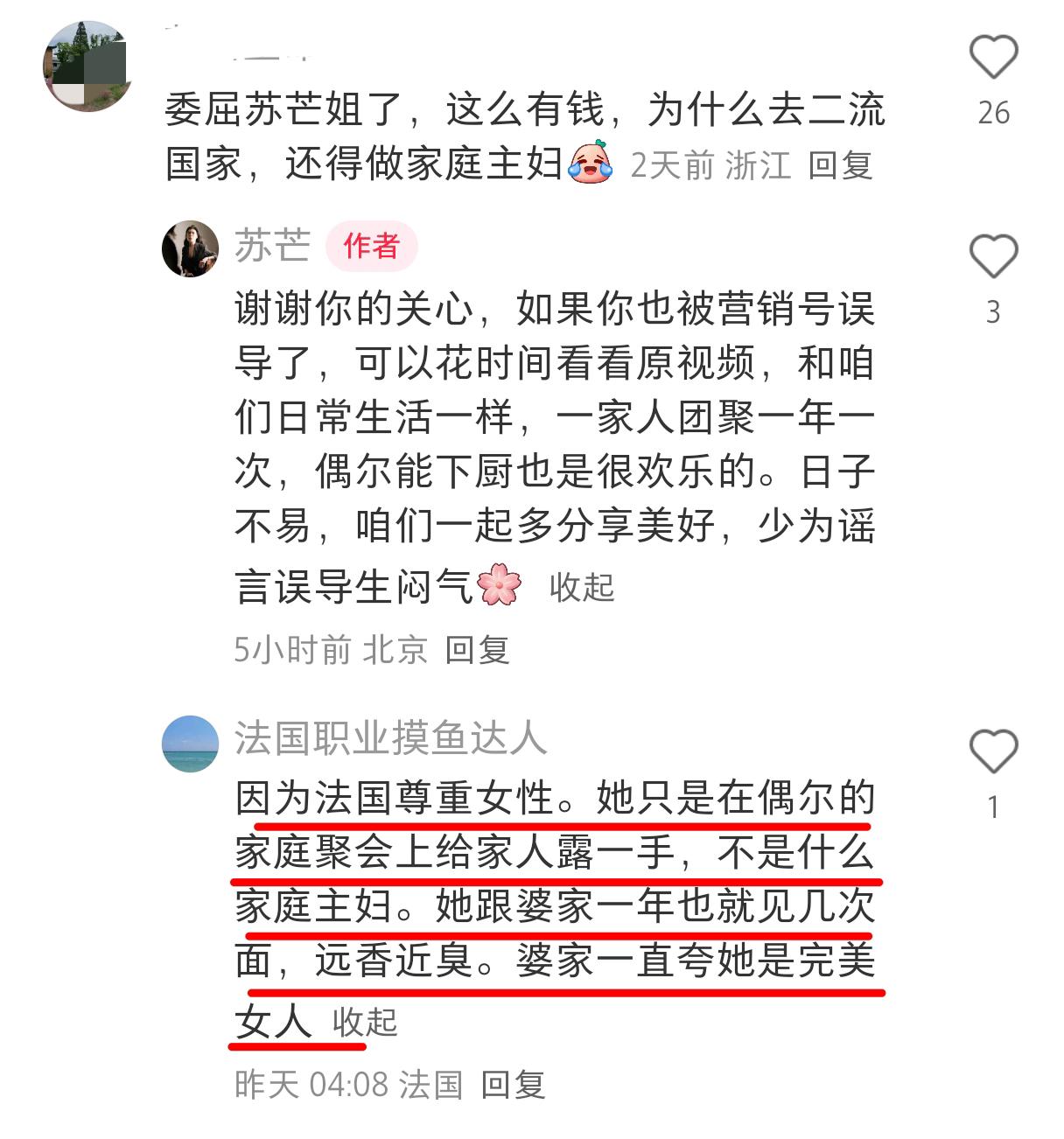This screenshot has height=1139, width=1064.
Task: Open 法国职业摸鱼达人's beach avatar
Action: pos(190,744)
